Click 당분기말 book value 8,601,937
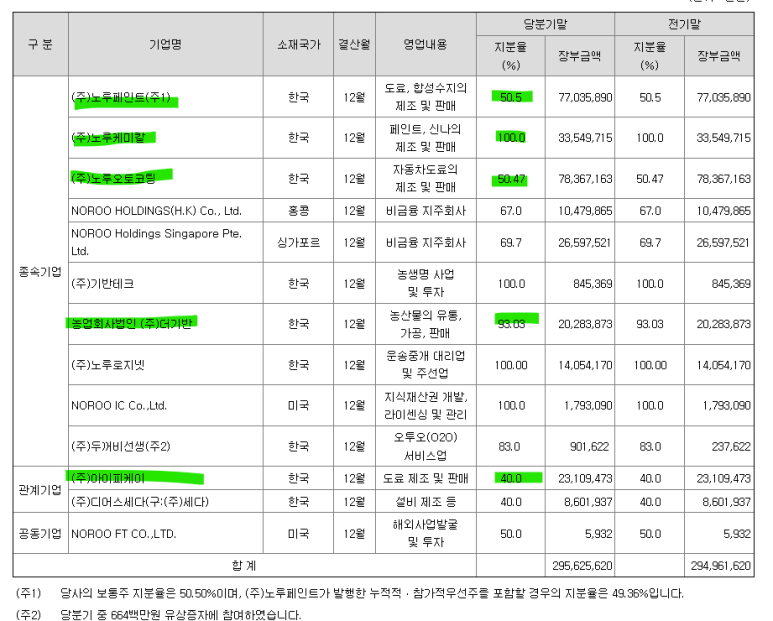773x621 pixels. [588, 502]
